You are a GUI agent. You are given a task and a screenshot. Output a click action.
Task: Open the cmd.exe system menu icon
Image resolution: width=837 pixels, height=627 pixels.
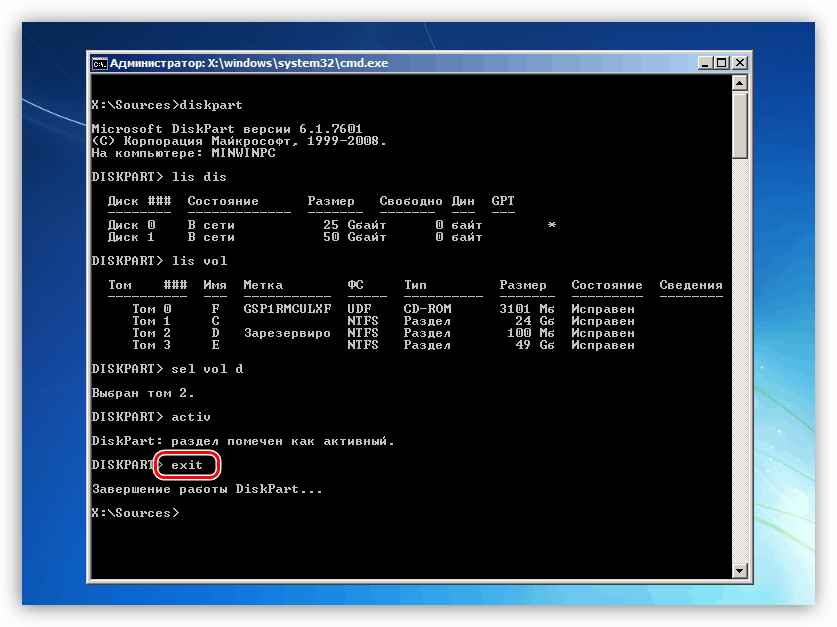tap(99, 64)
